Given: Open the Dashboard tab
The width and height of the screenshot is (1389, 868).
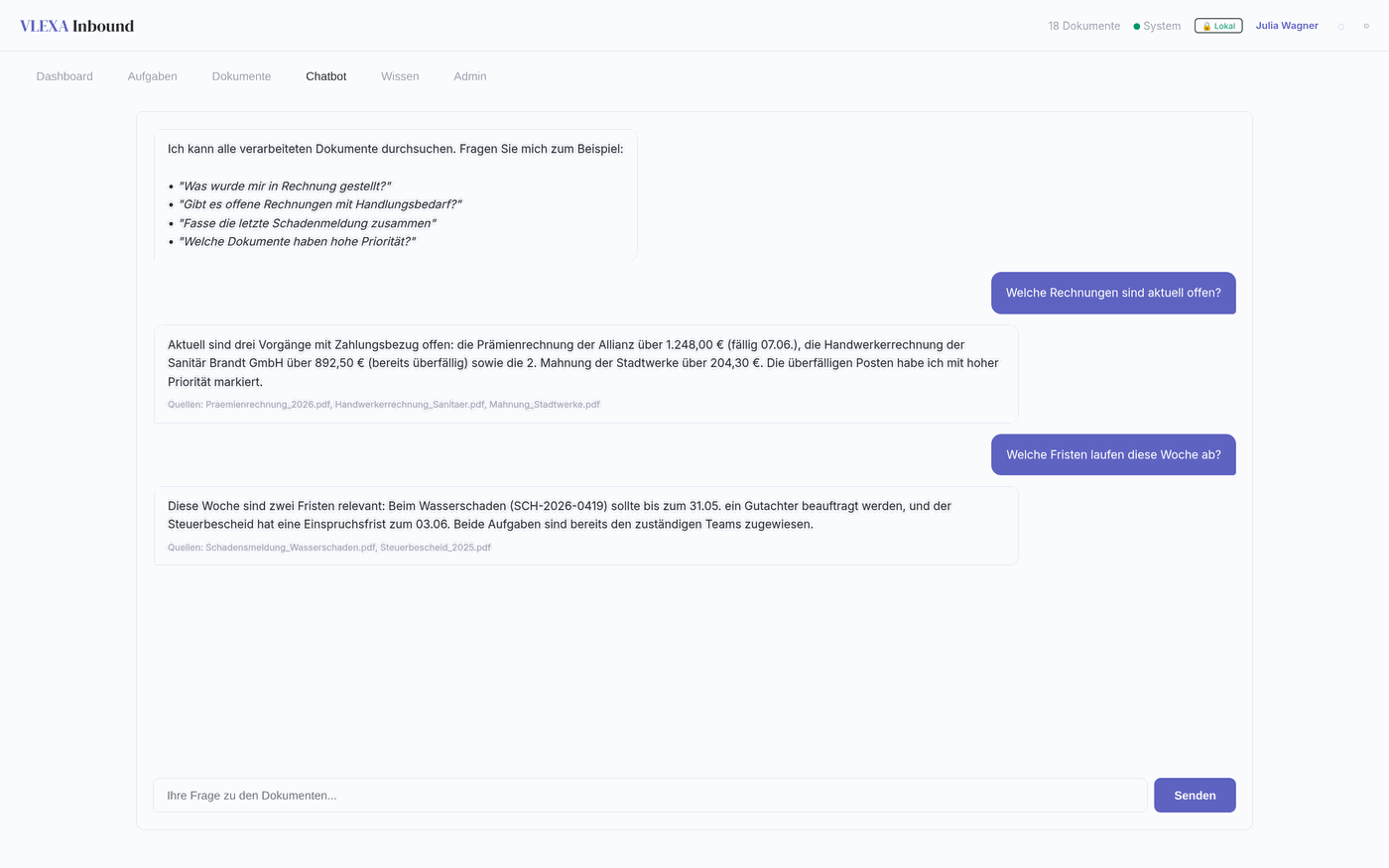Looking at the screenshot, I should point(64,76).
